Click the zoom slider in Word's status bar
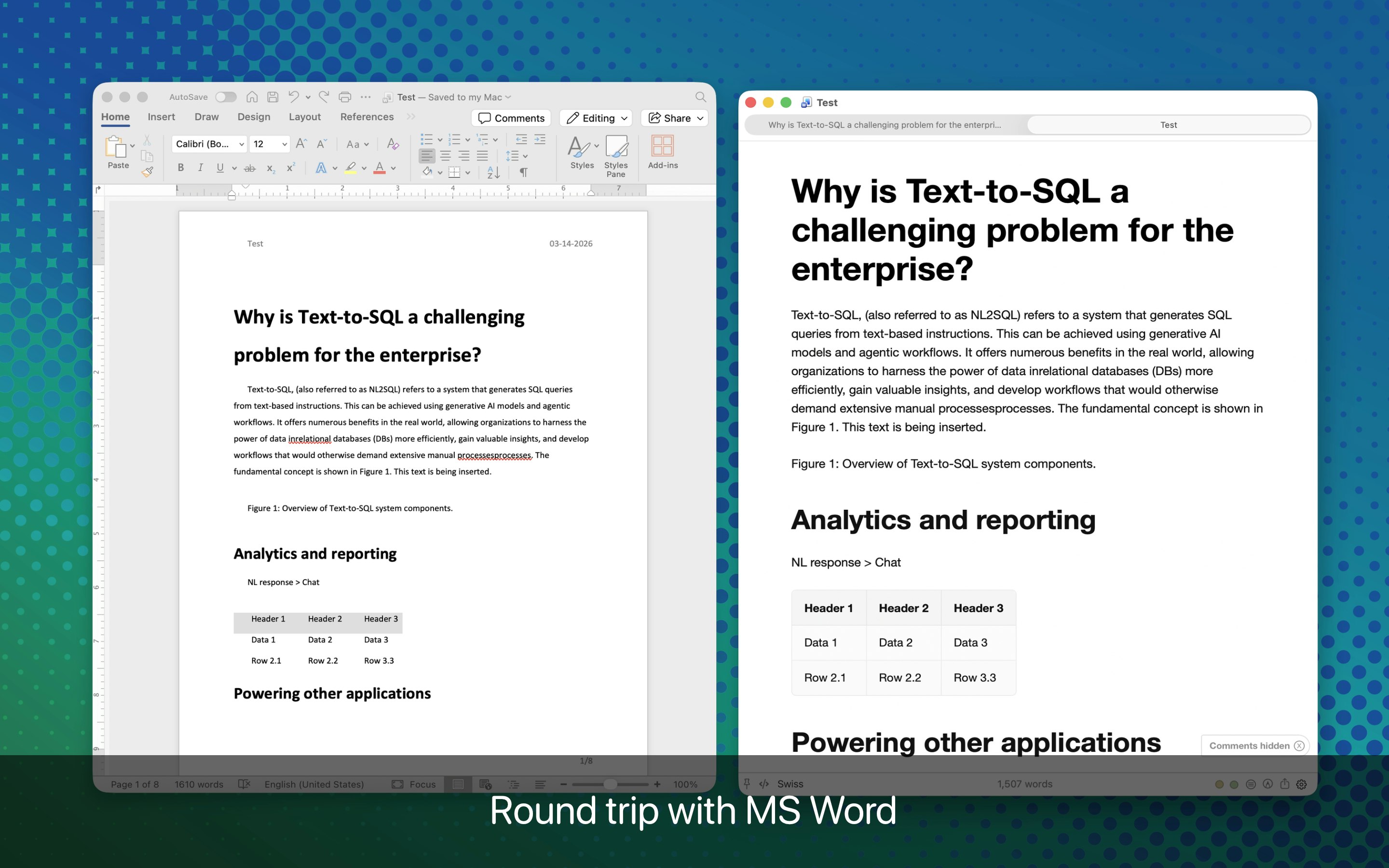1389x868 pixels. (610, 784)
